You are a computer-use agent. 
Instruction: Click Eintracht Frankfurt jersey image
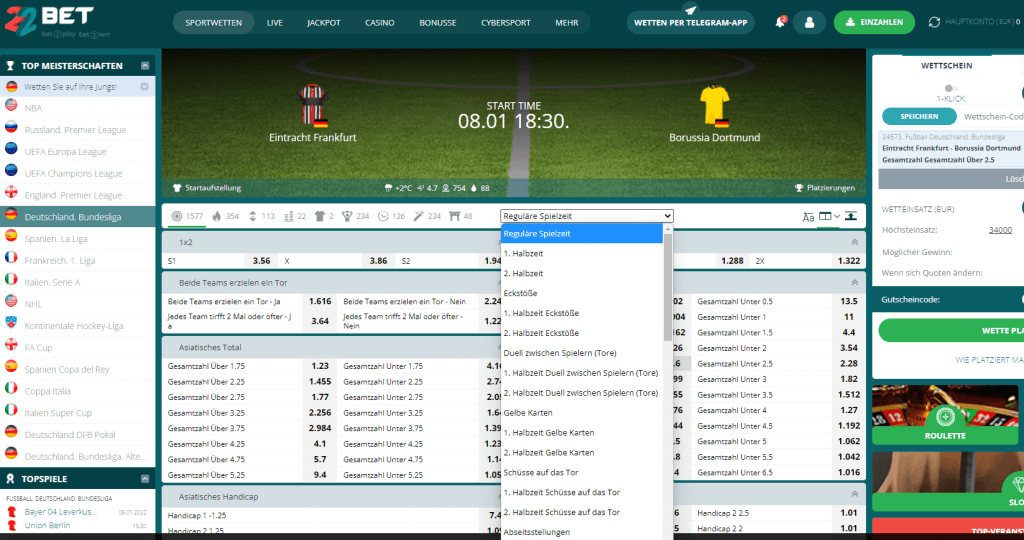pyautogui.click(x=313, y=106)
